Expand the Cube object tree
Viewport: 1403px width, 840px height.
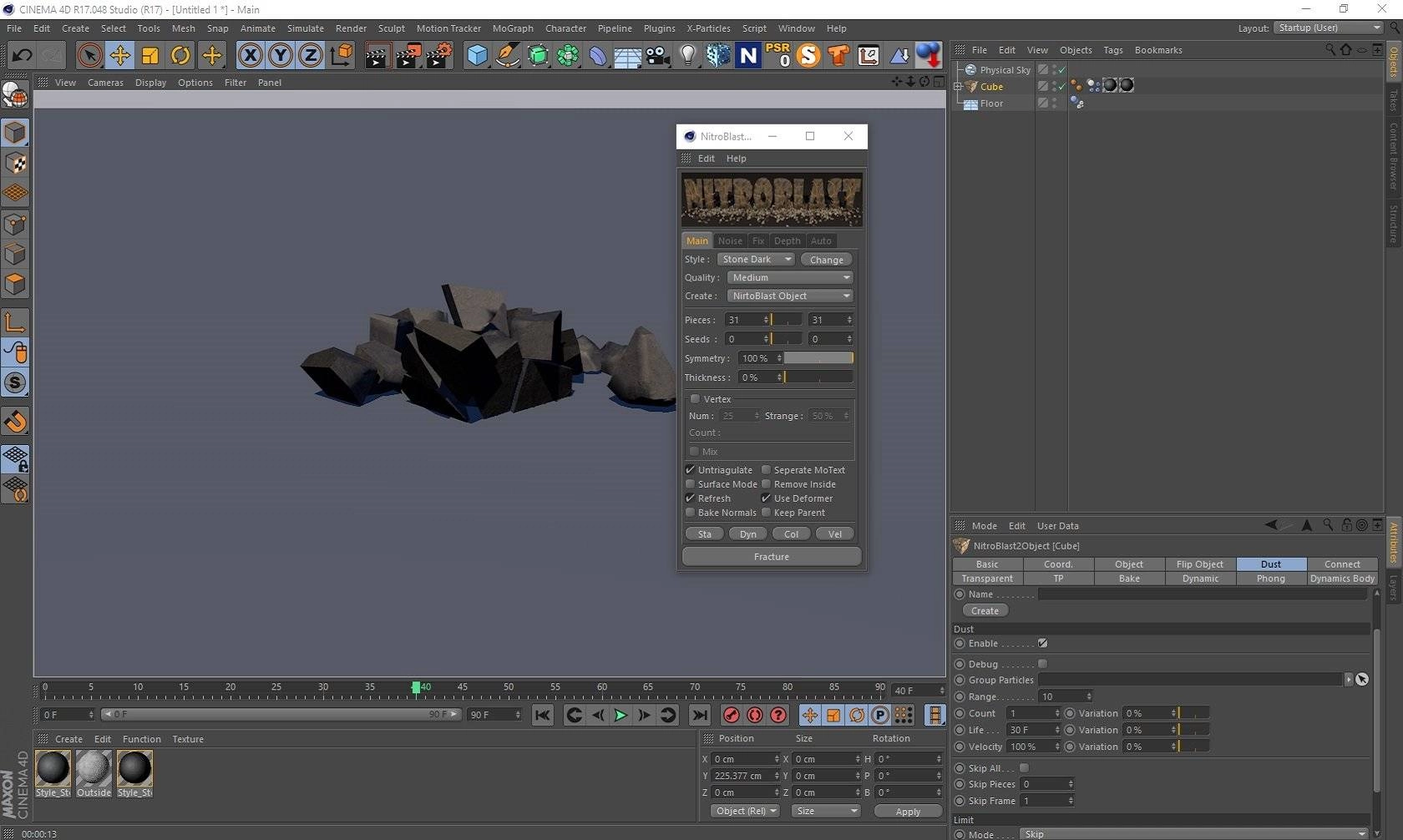pos(958,86)
